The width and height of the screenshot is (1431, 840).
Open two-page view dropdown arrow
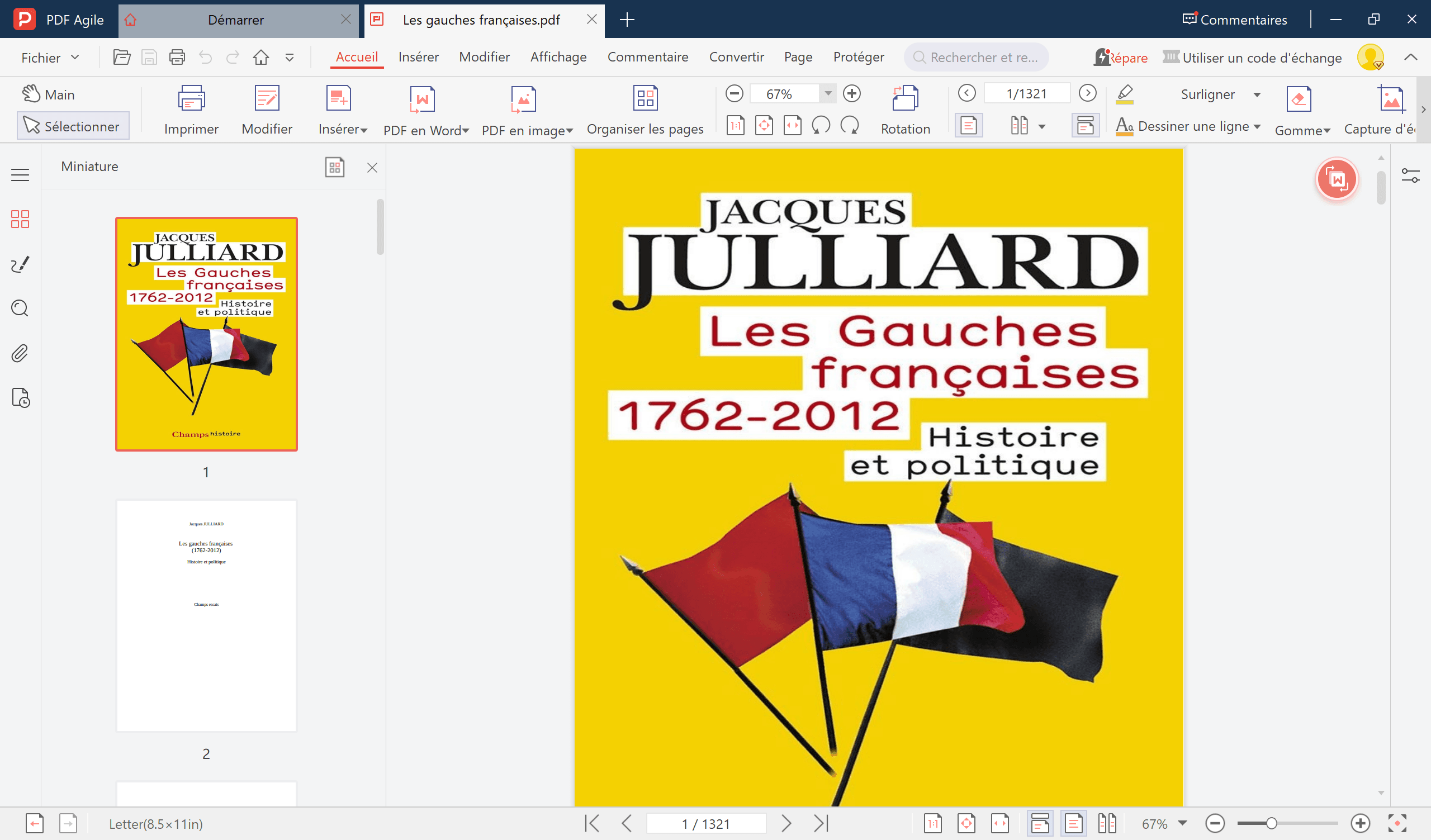click(x=1042, y=126)
